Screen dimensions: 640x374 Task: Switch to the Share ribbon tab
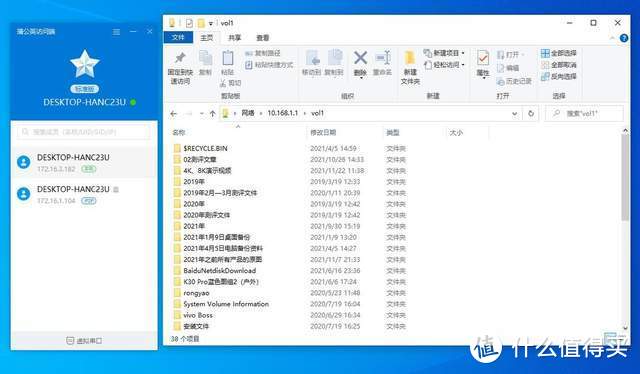[x=234, y=38]
